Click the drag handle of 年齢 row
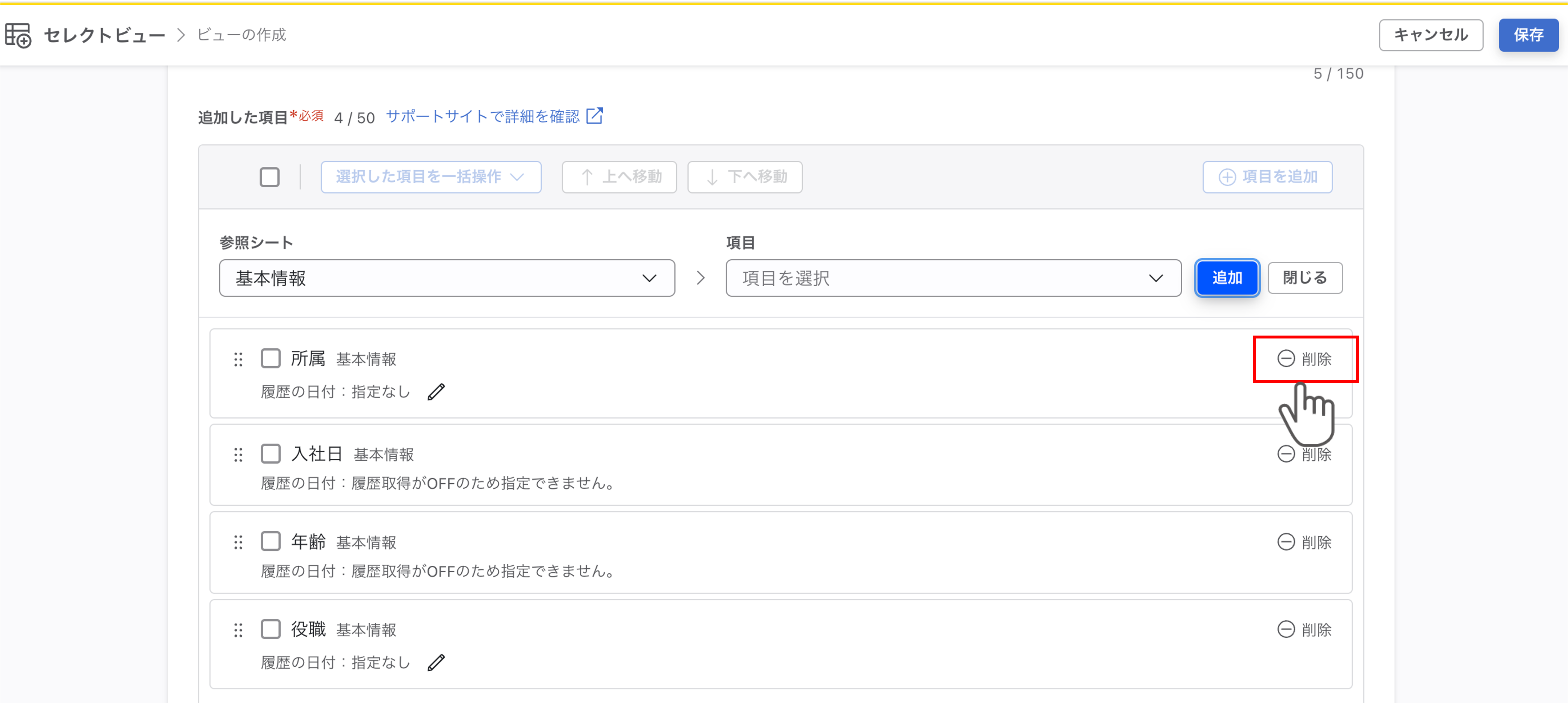Viewport: 1568px width, 703px height. pyautogui.click(x=238, y=542)
